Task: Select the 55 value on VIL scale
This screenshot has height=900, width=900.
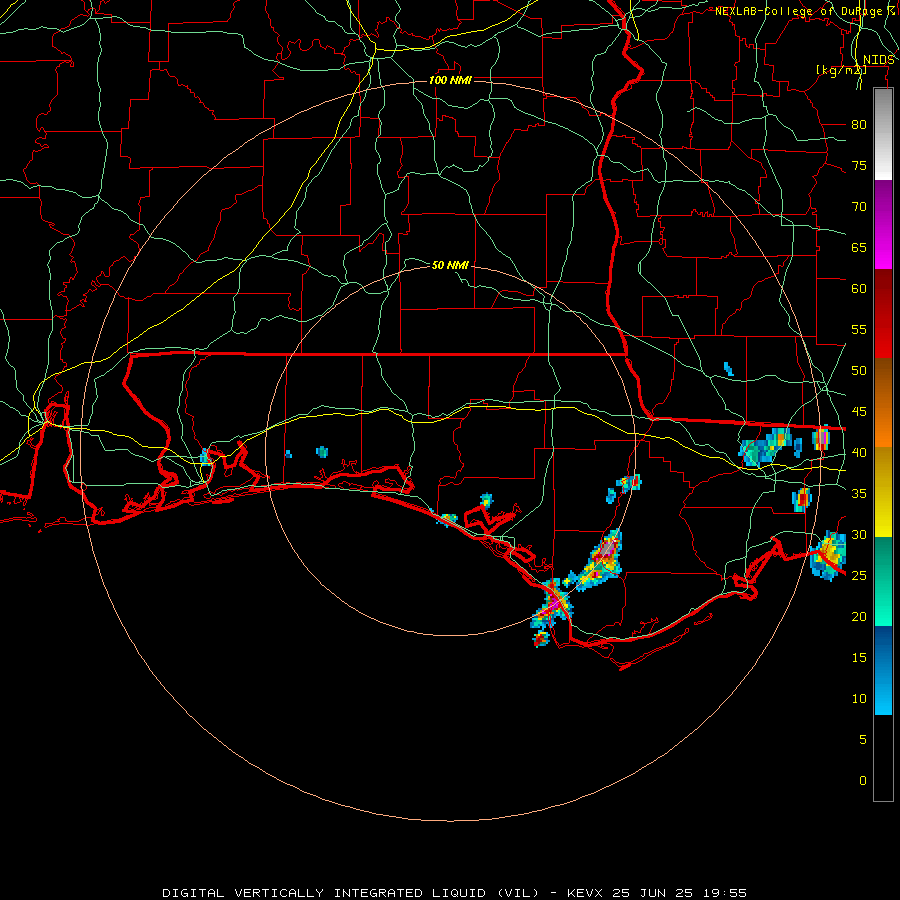Action: (859, 330)
